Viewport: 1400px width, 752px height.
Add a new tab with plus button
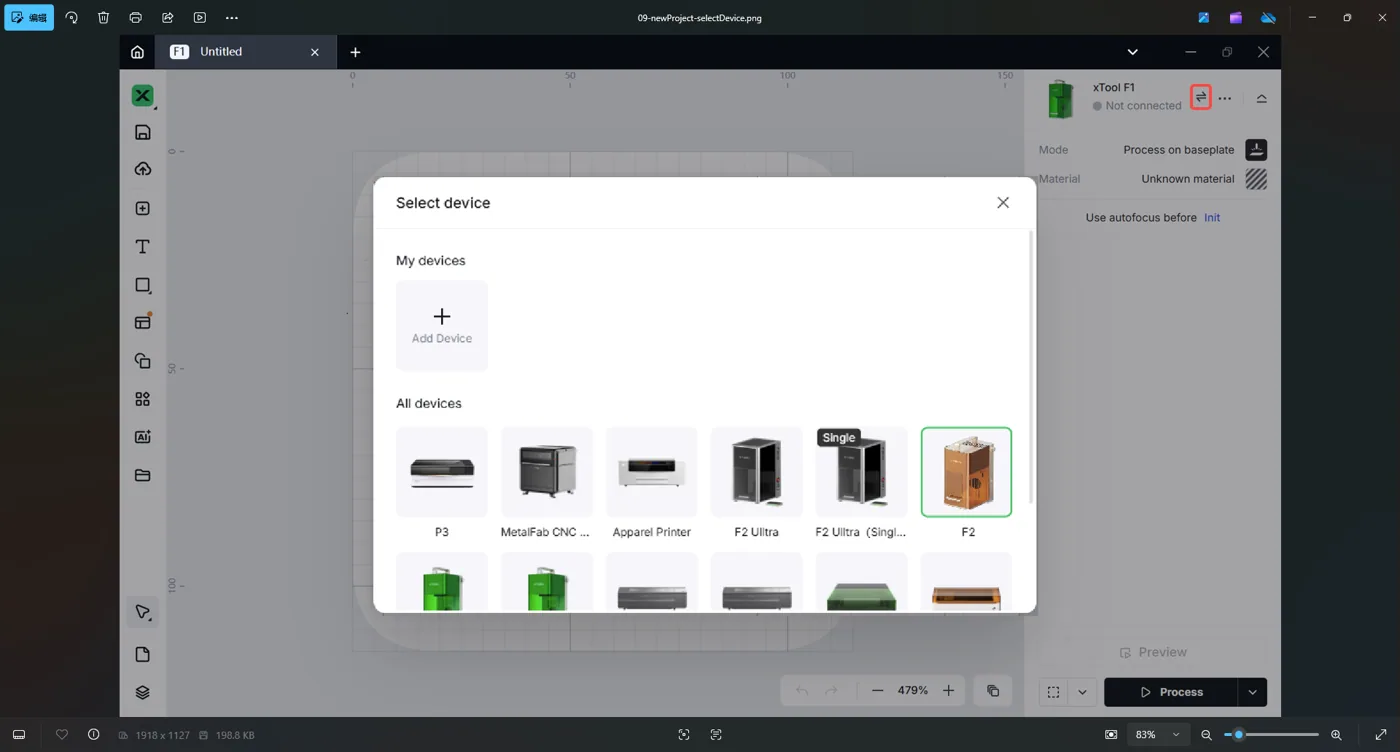[x=355, y=52]
